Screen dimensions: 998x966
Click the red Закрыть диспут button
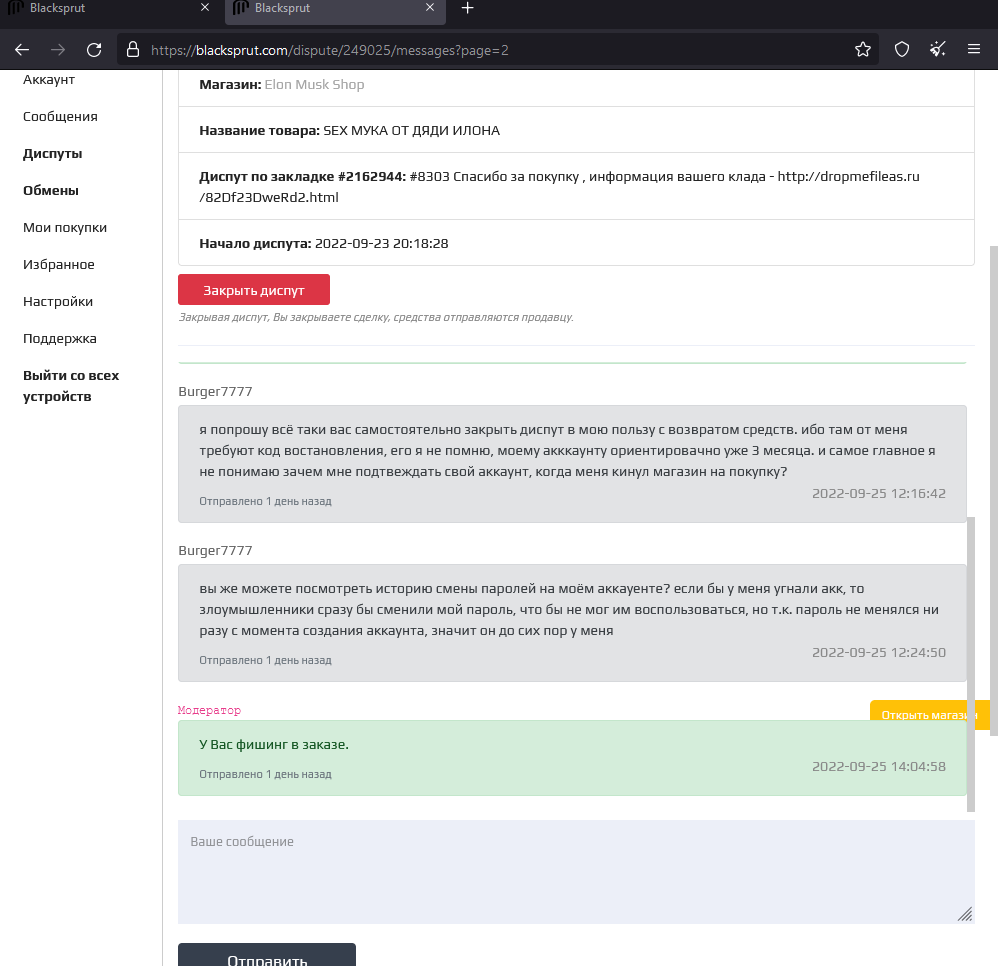(254, 290)
